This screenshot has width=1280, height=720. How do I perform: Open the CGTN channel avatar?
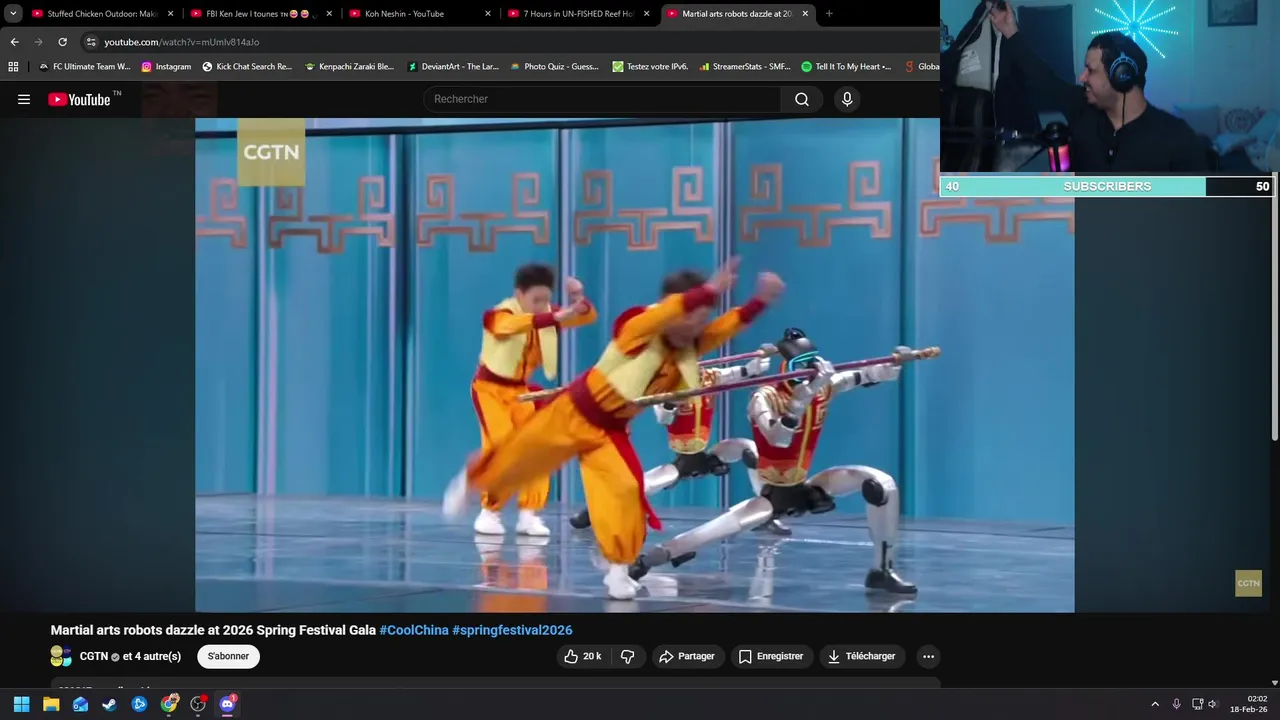(61, 656)
